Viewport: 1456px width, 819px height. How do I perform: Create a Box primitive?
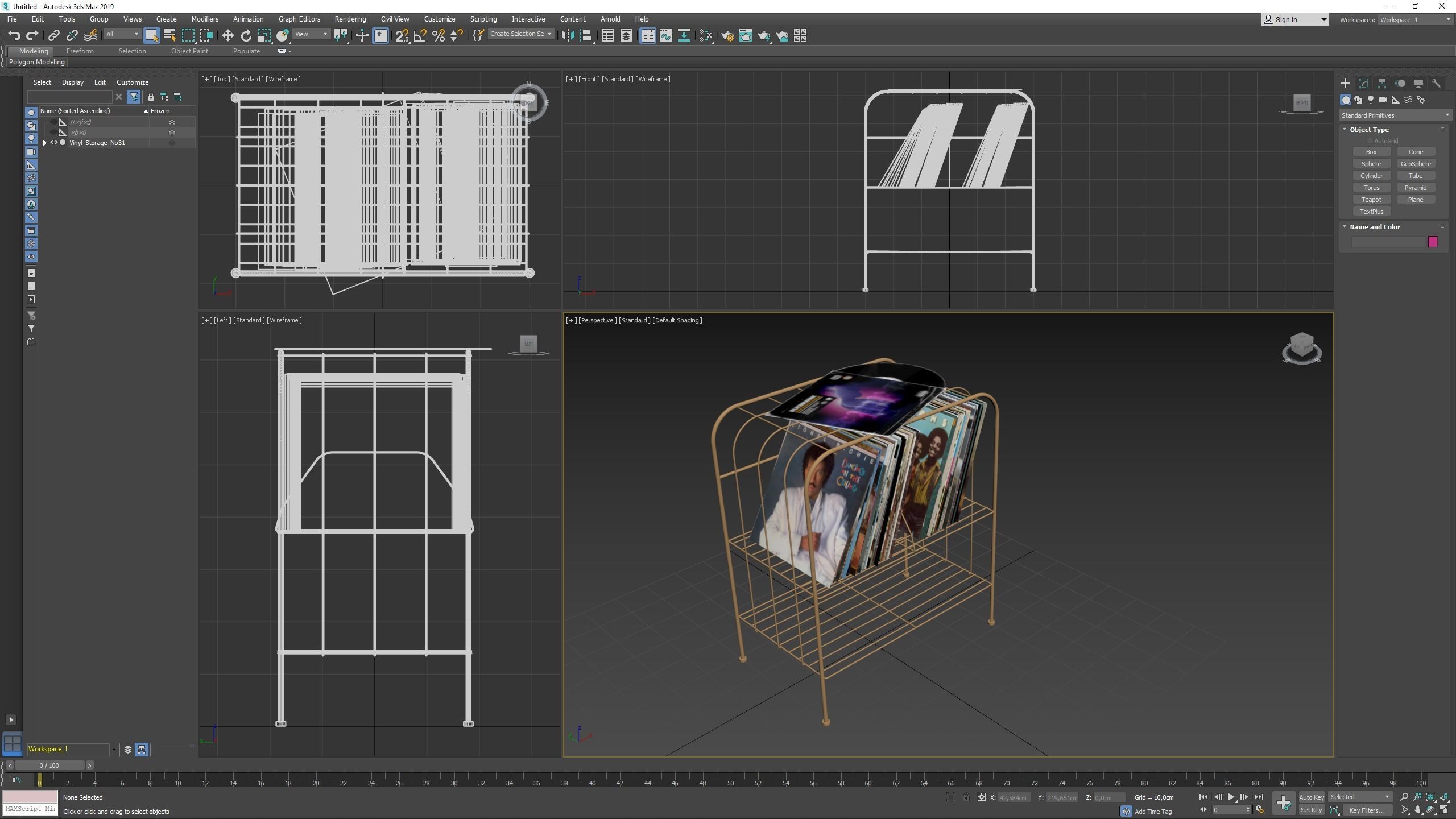tap(1371, 152)
